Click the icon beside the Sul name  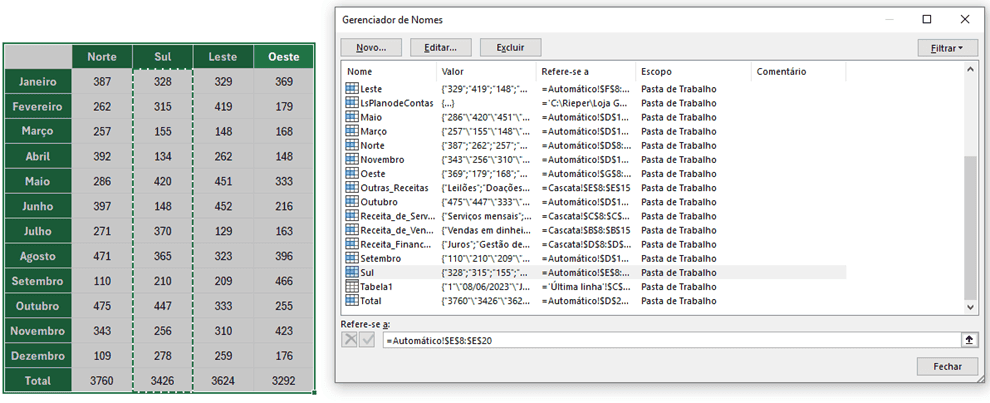[352, 272]
